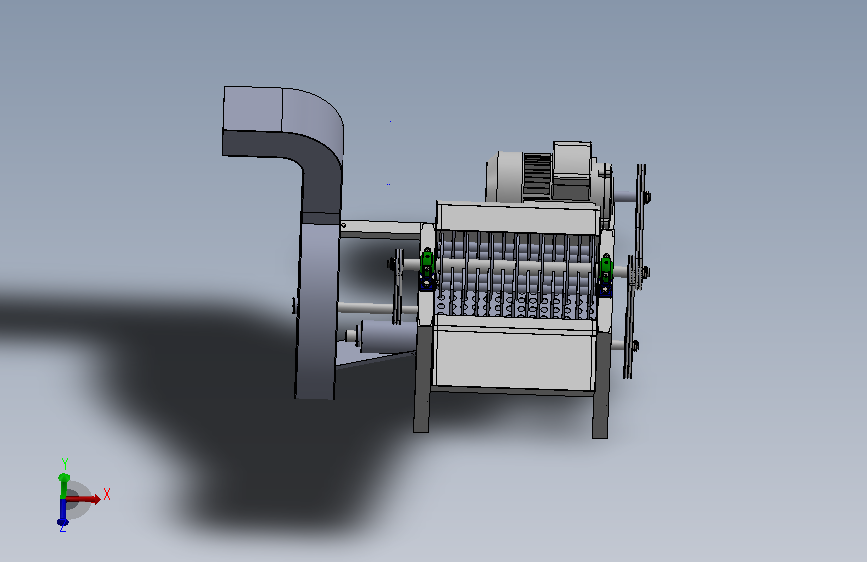The image size is (867, 562).
Task: Select the left green bearing housing
Action: 427,264
